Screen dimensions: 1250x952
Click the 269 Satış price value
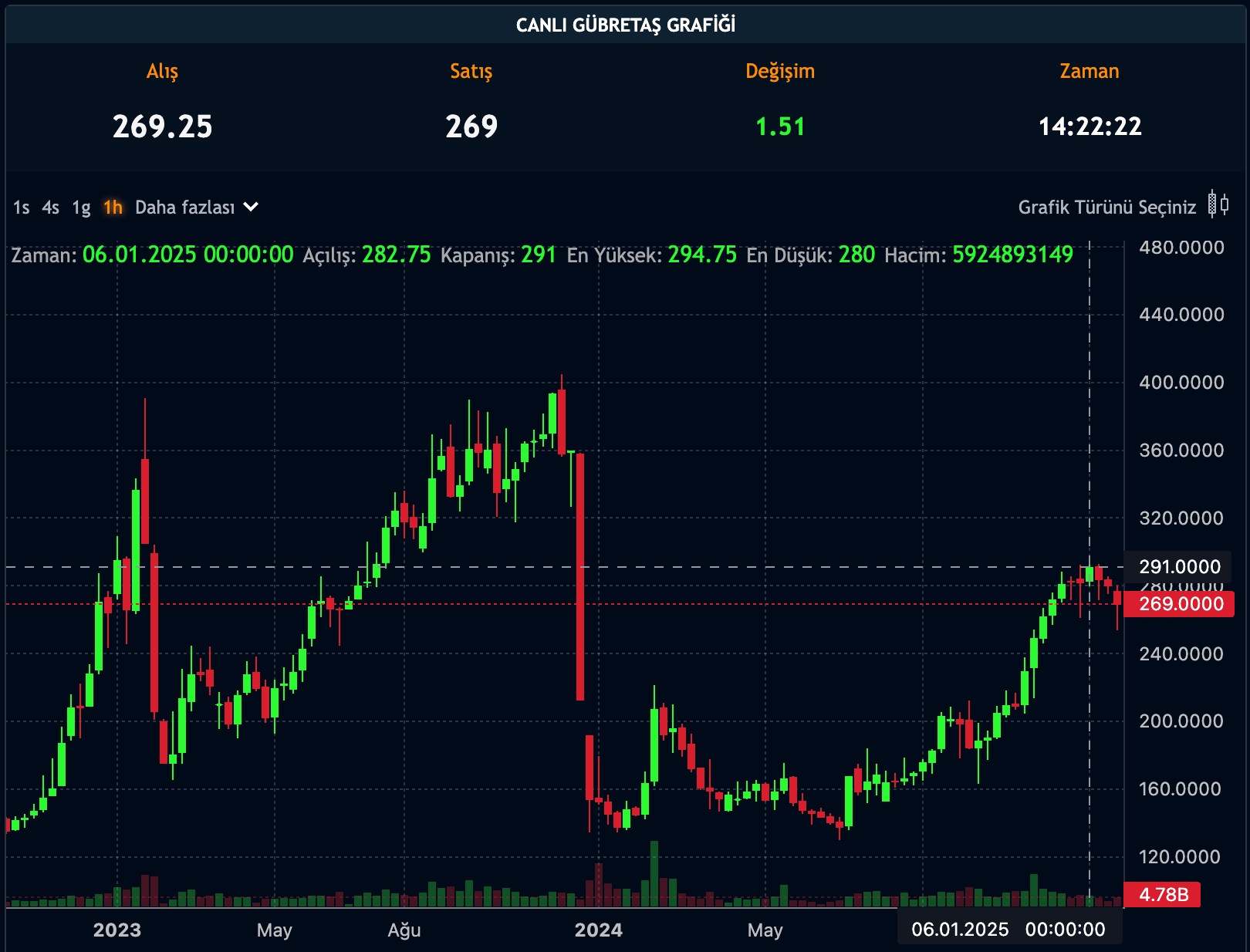471,127
